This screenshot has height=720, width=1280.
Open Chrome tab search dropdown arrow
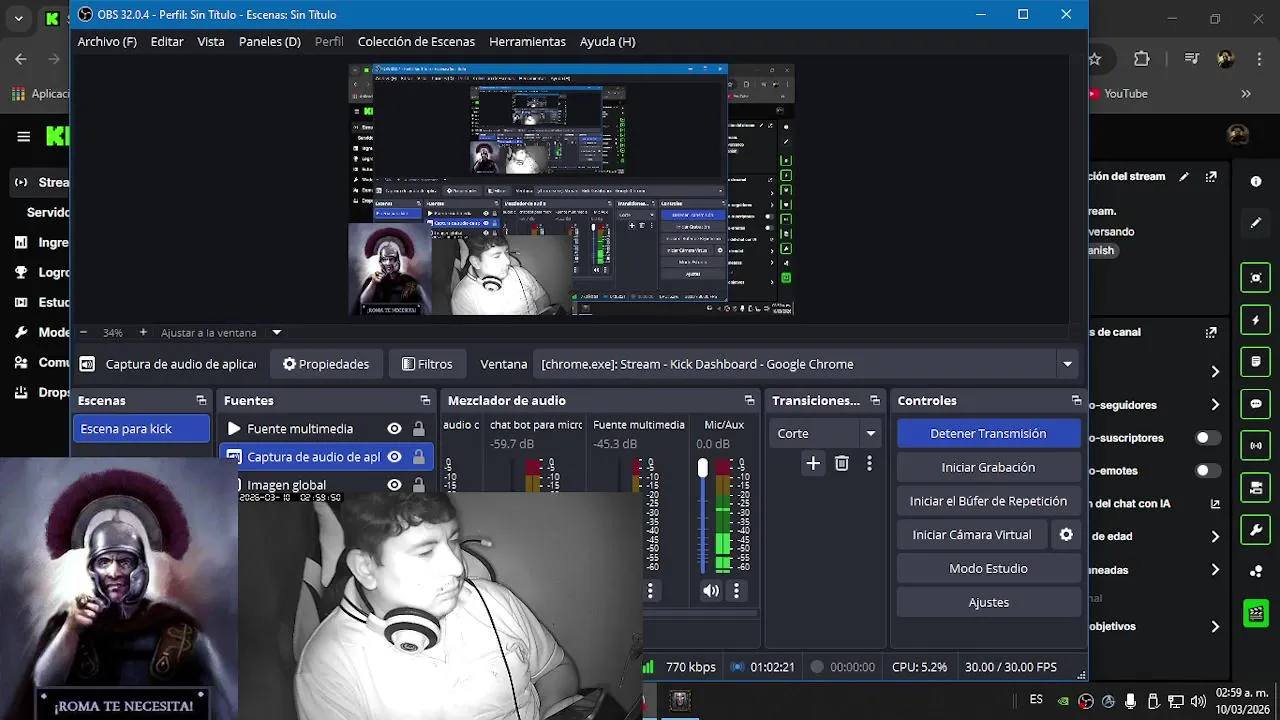18,18
